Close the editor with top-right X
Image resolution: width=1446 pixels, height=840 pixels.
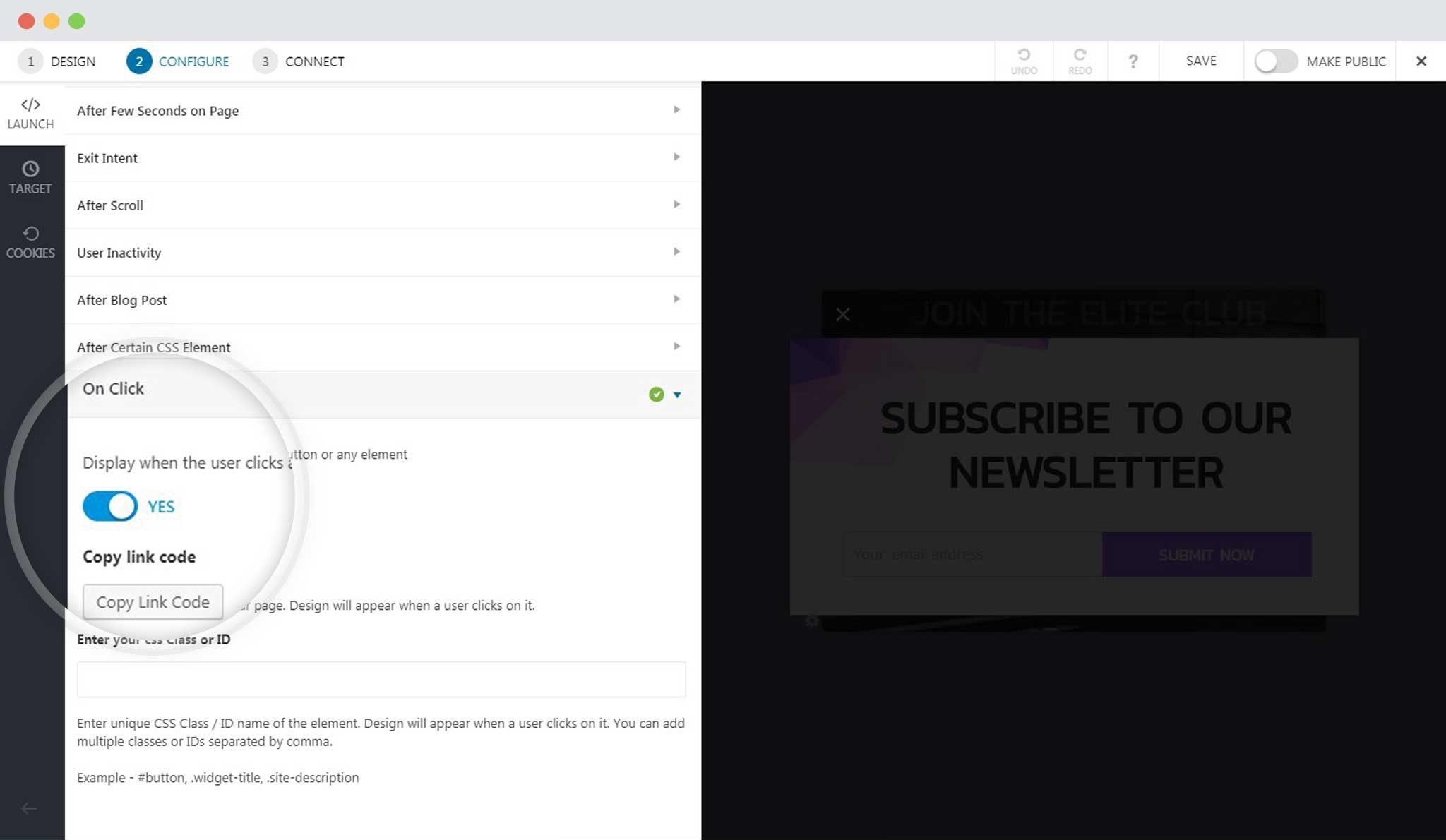point(1421,61)
